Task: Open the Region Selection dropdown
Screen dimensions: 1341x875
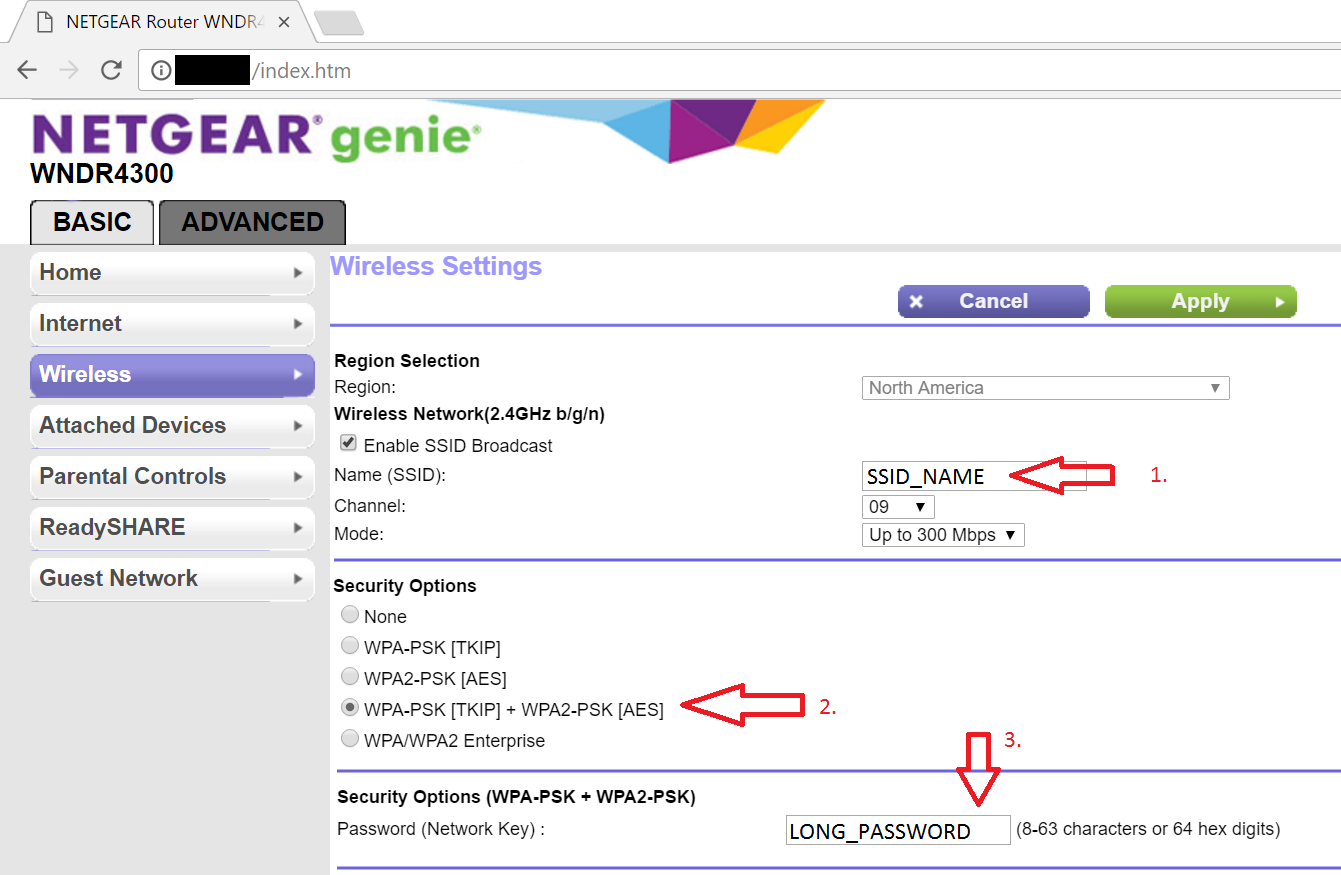Action: [1045, 387]
